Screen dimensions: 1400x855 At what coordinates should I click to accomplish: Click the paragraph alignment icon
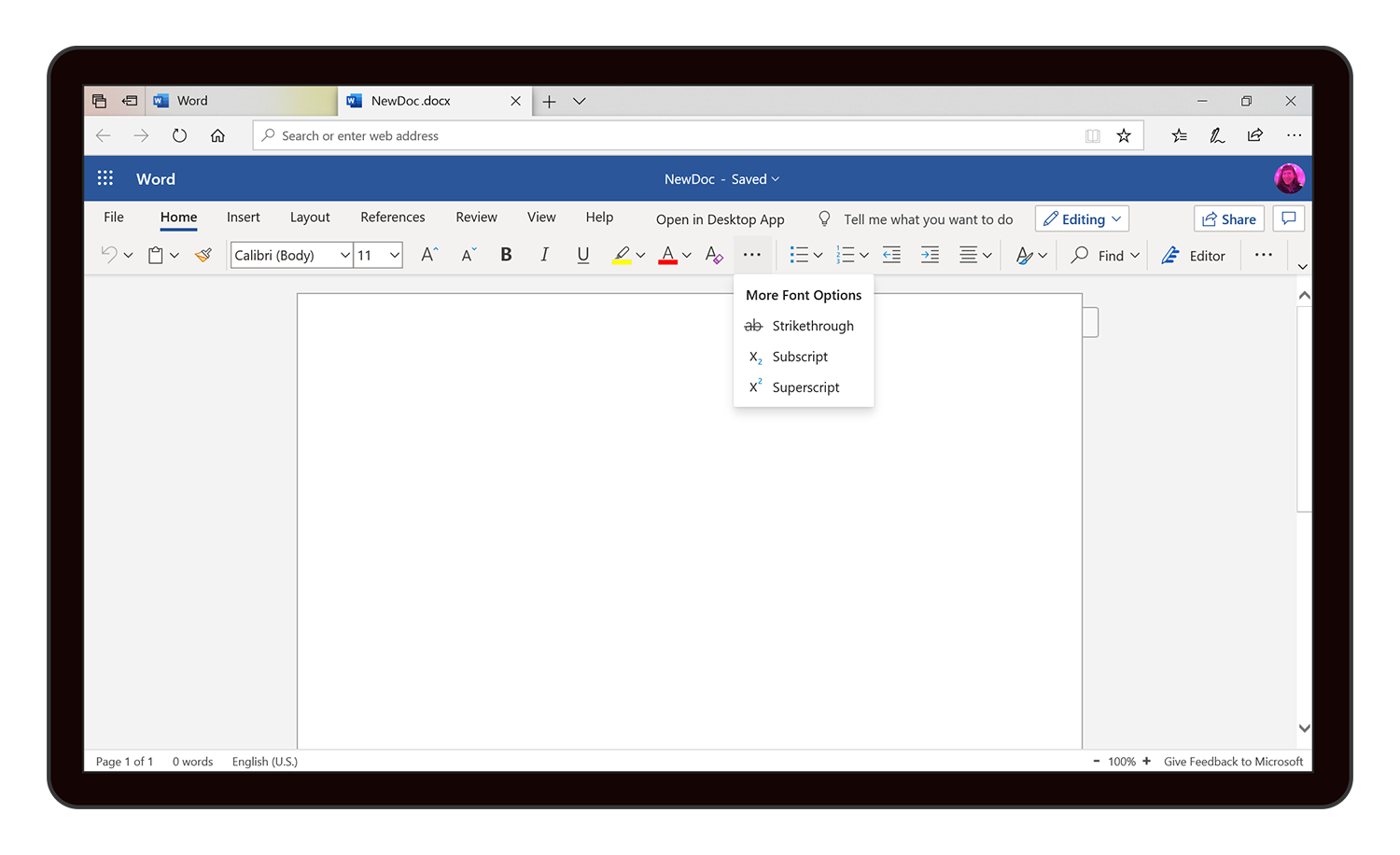click(969, 255)
